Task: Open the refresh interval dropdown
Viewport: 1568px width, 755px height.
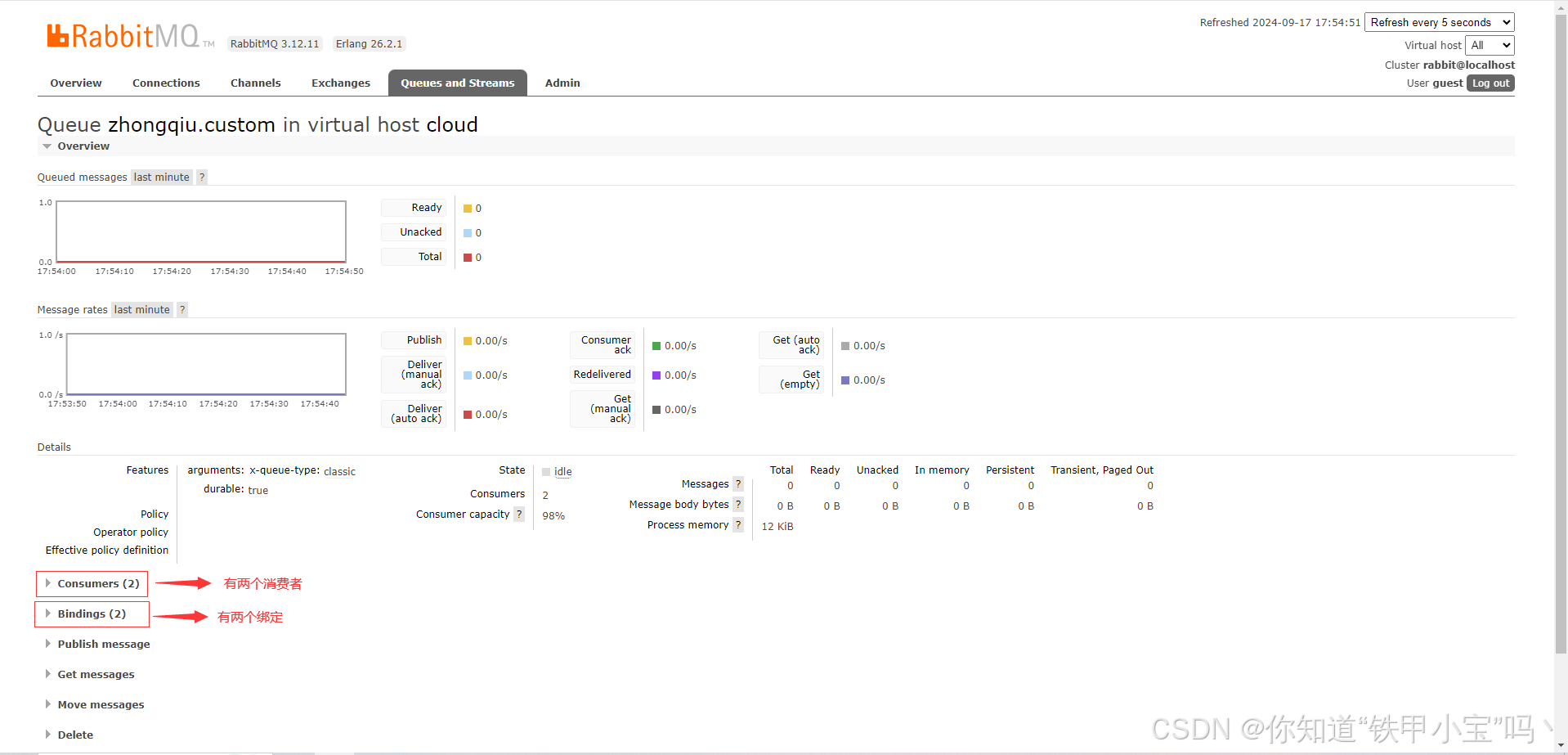Action: point(1440,22)
